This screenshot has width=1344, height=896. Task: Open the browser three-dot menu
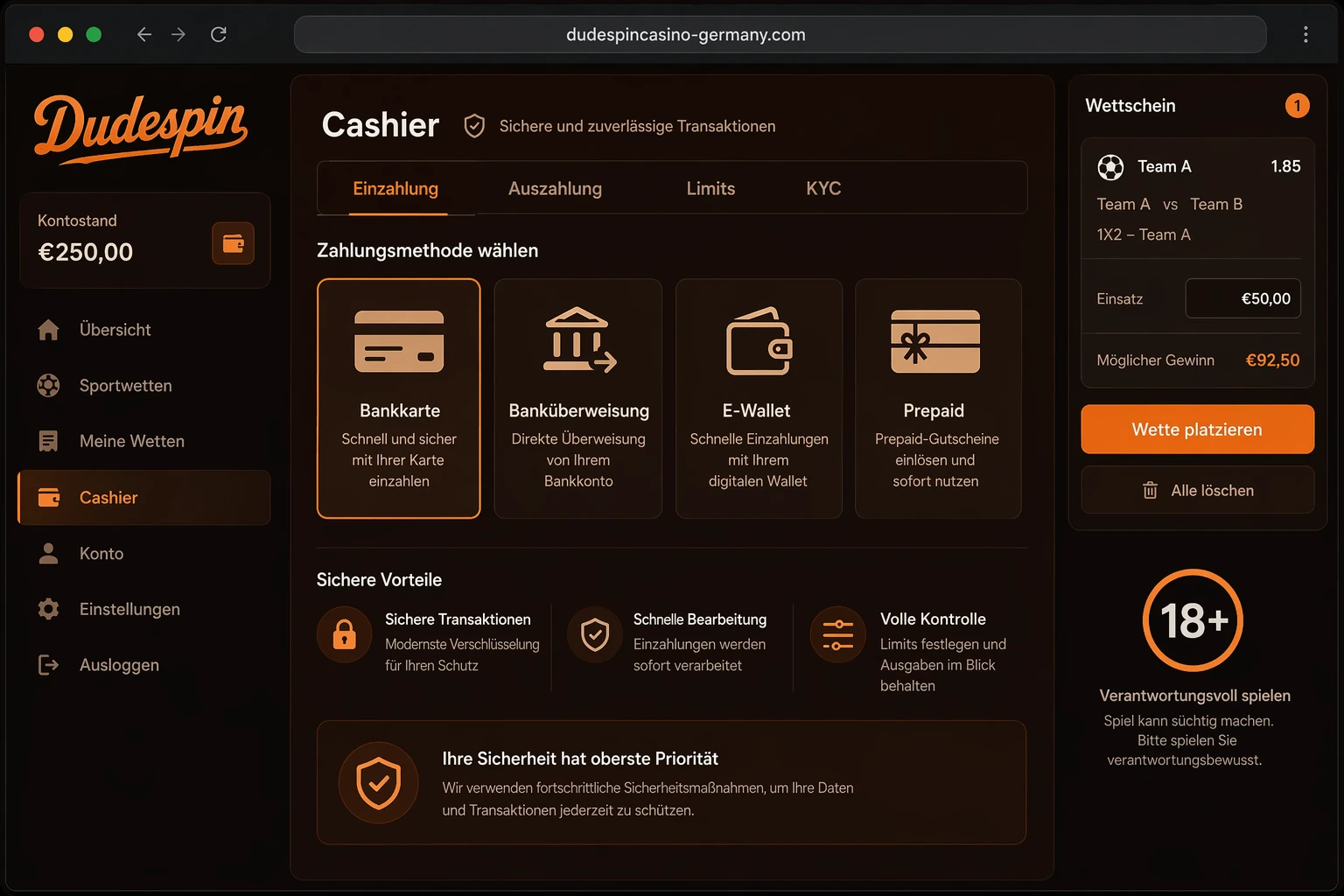[x=1305, y=34]
